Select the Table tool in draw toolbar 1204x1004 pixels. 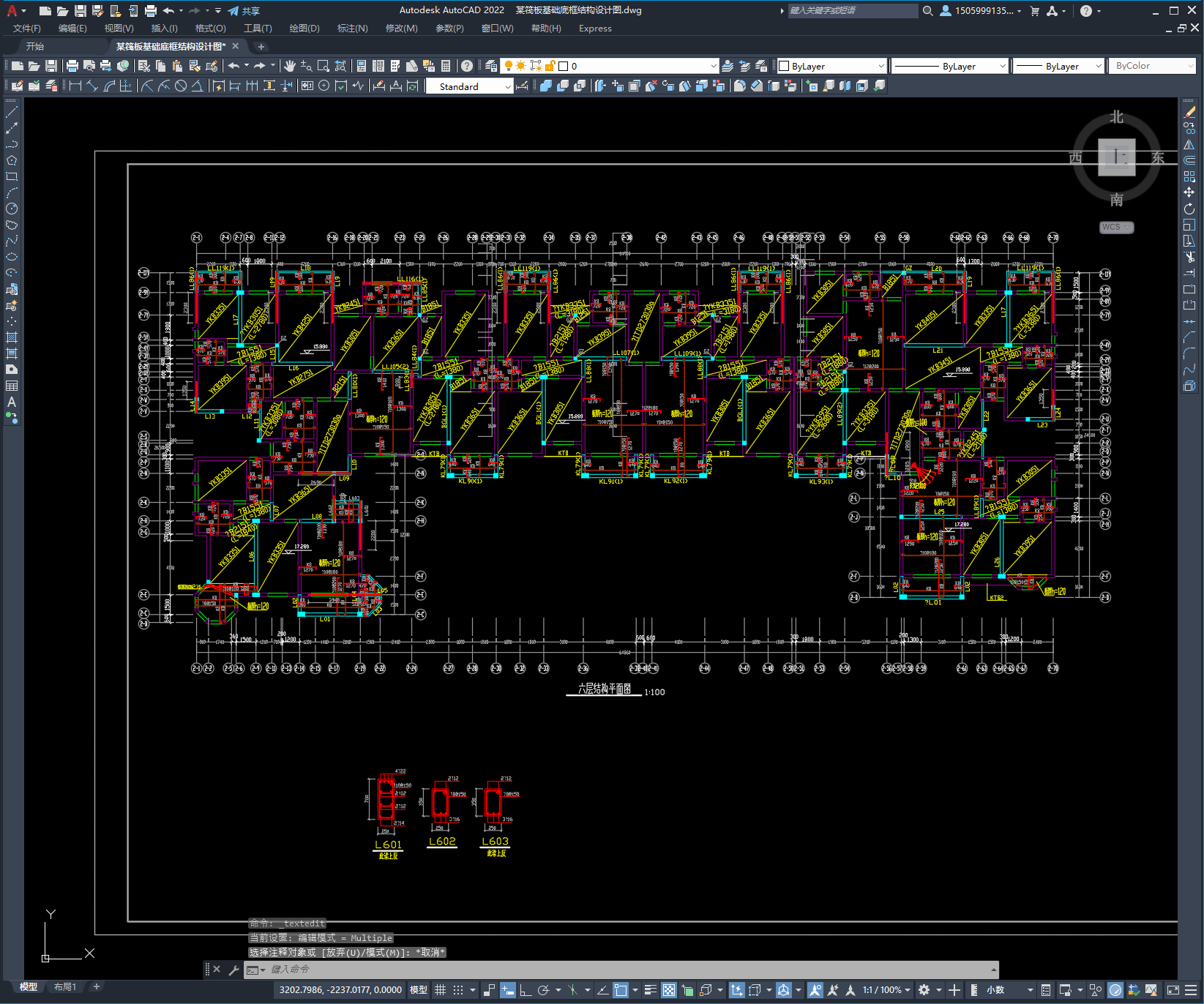(x=11, y=386)
